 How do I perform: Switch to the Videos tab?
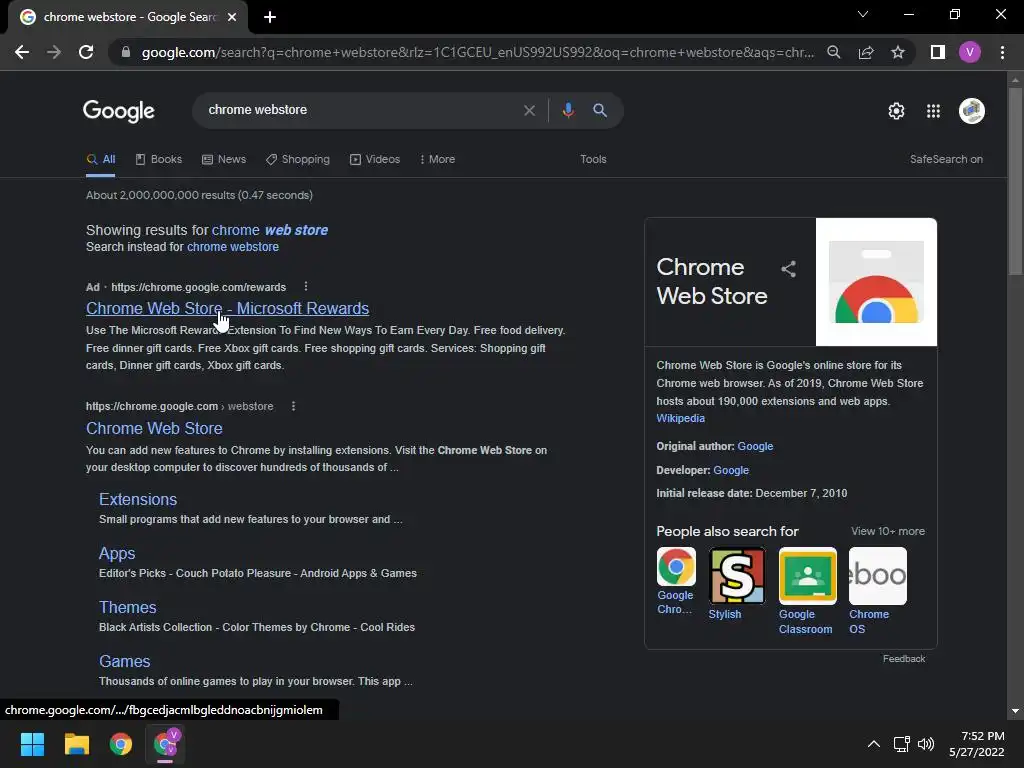375,159
